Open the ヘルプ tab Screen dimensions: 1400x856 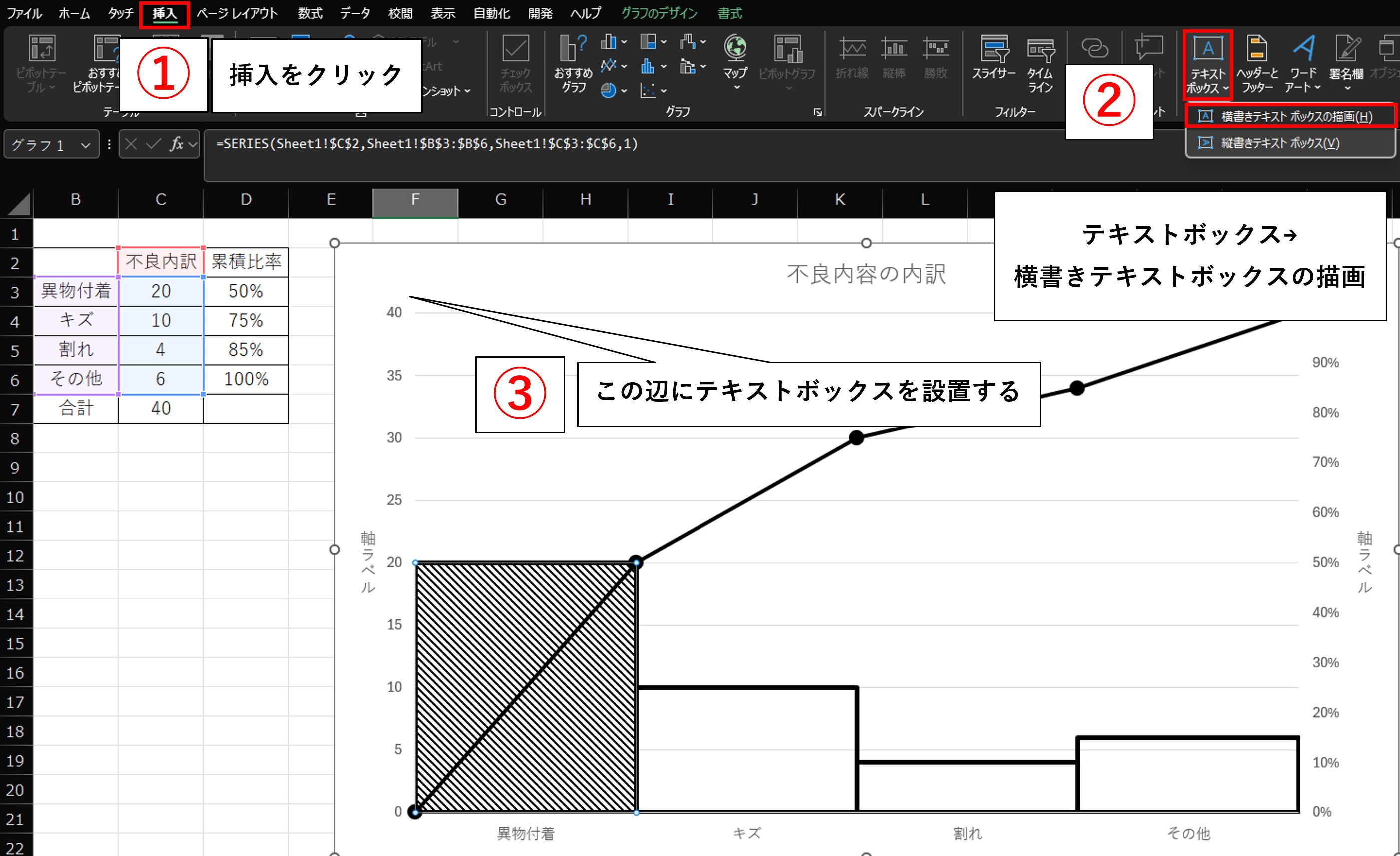pos(586,13)
